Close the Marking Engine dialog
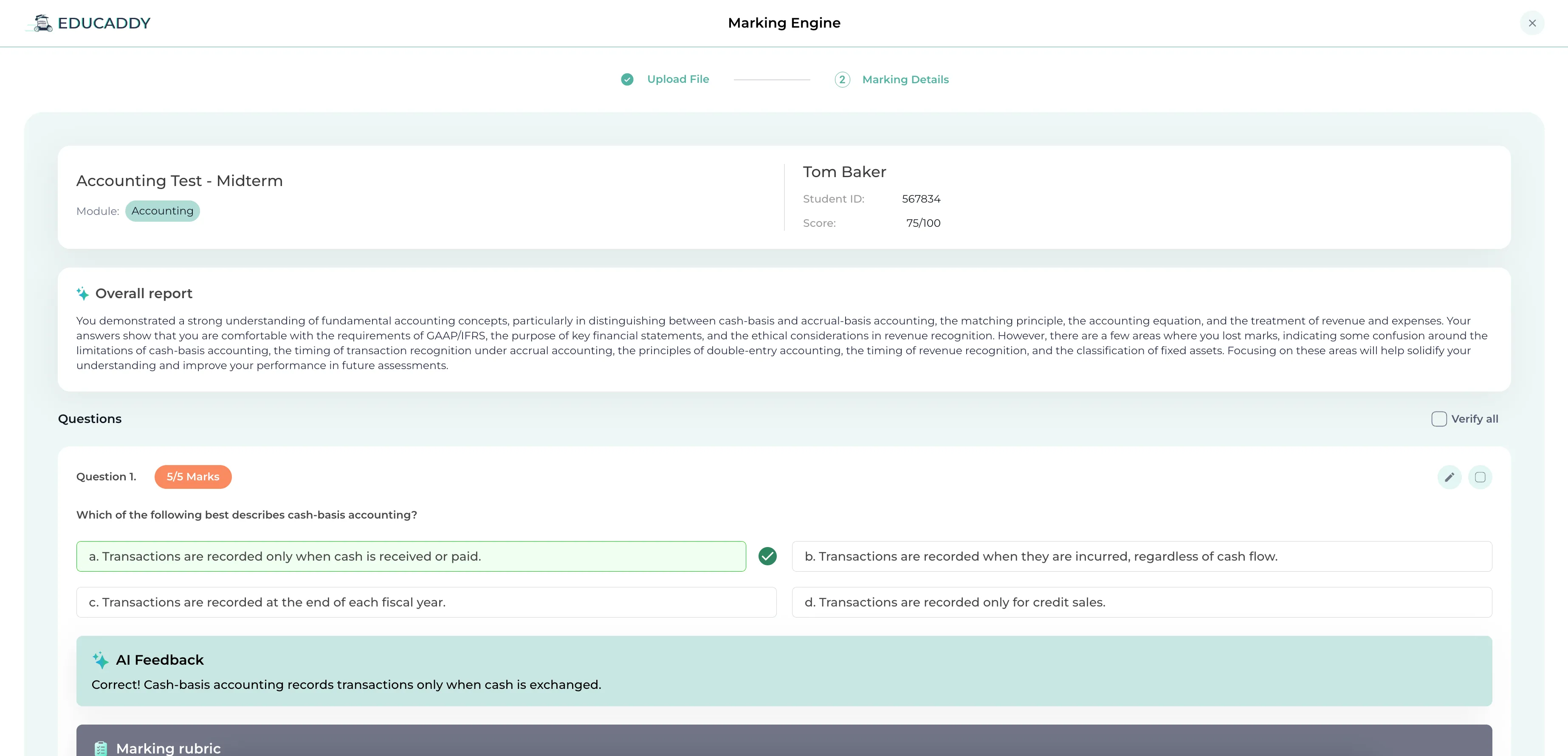Screen dimensions: 1568x756 (x=1532, y=23)
